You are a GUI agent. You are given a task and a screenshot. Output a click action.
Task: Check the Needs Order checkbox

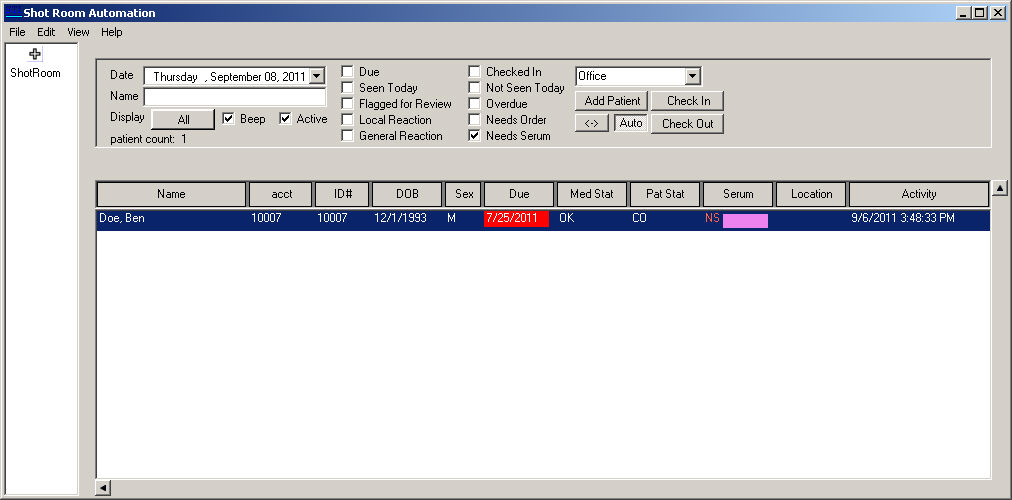(474, 120)
